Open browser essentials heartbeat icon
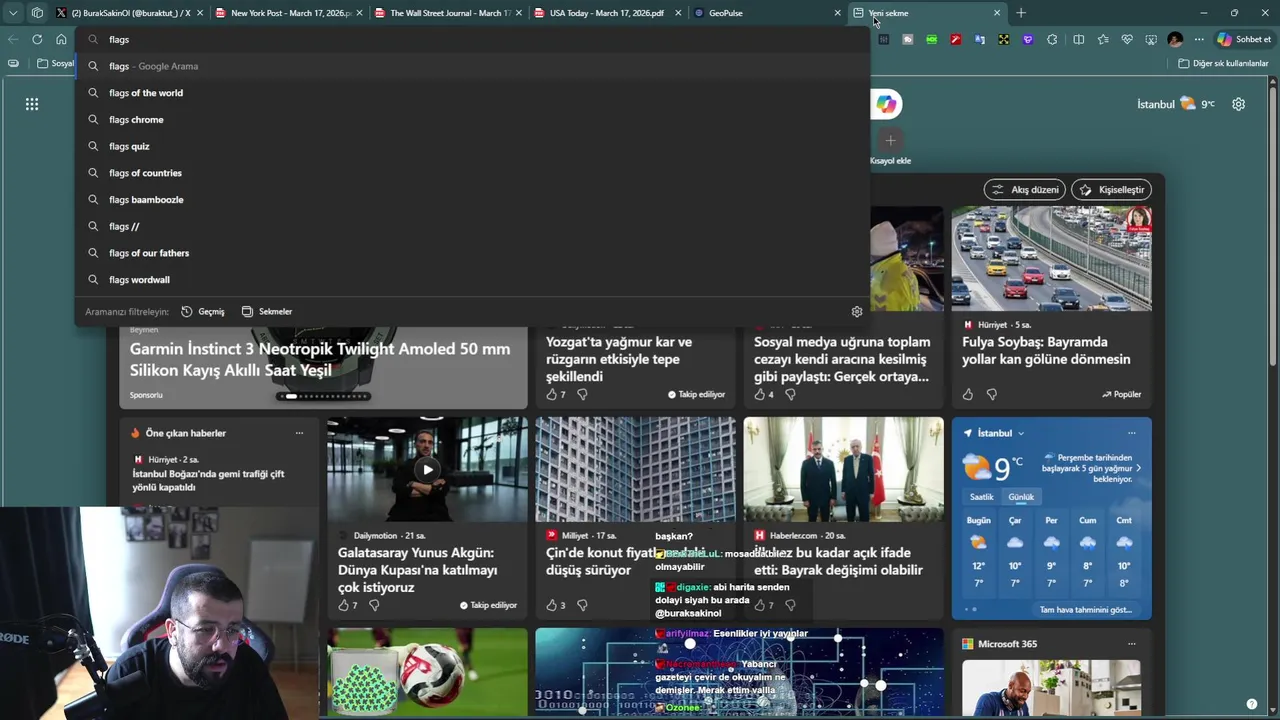 [1127, 39]
